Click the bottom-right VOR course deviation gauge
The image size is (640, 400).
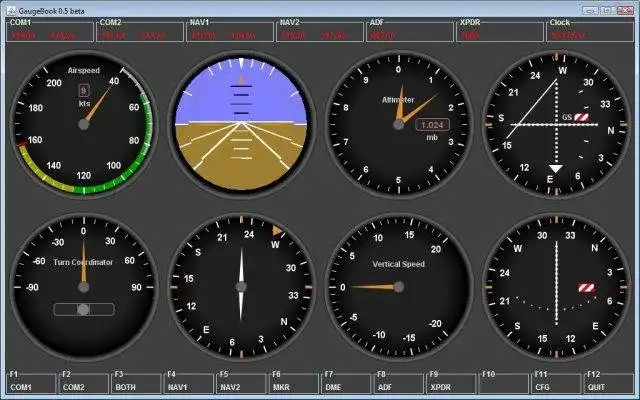pyautogui.click(x=556, y=287)
